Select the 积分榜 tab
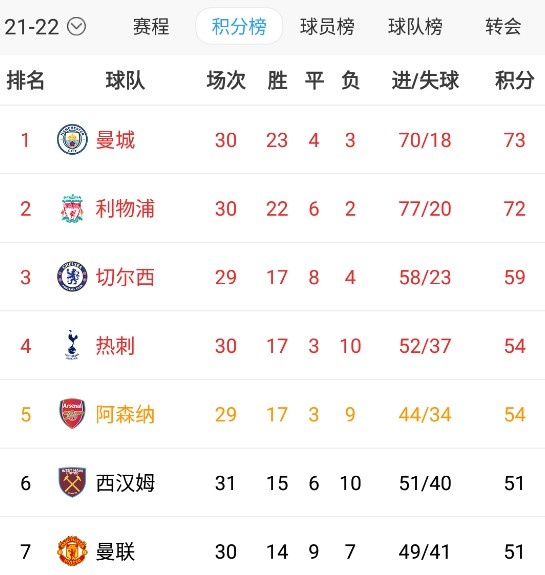The height and width of the screenshot is (575, 545). coord(239,27)
